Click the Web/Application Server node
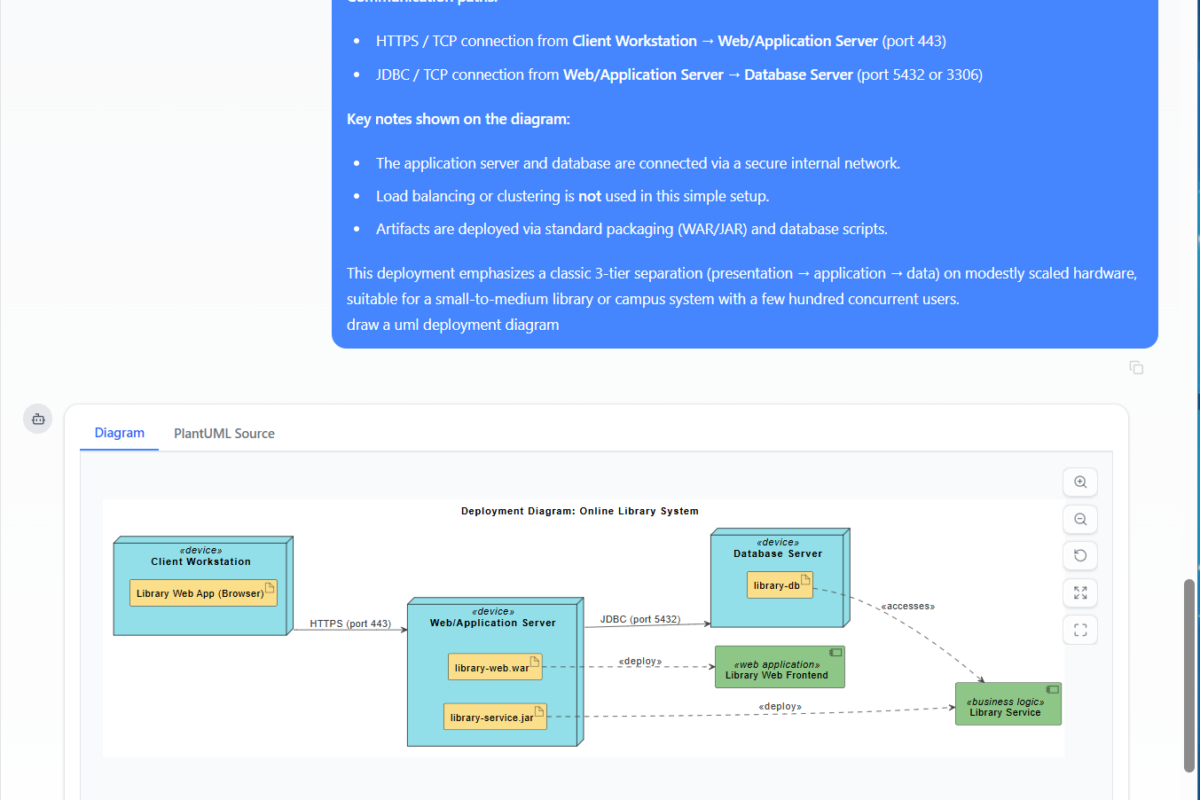Viewport: 1200px width, 800px height. (x=490, y=622)
